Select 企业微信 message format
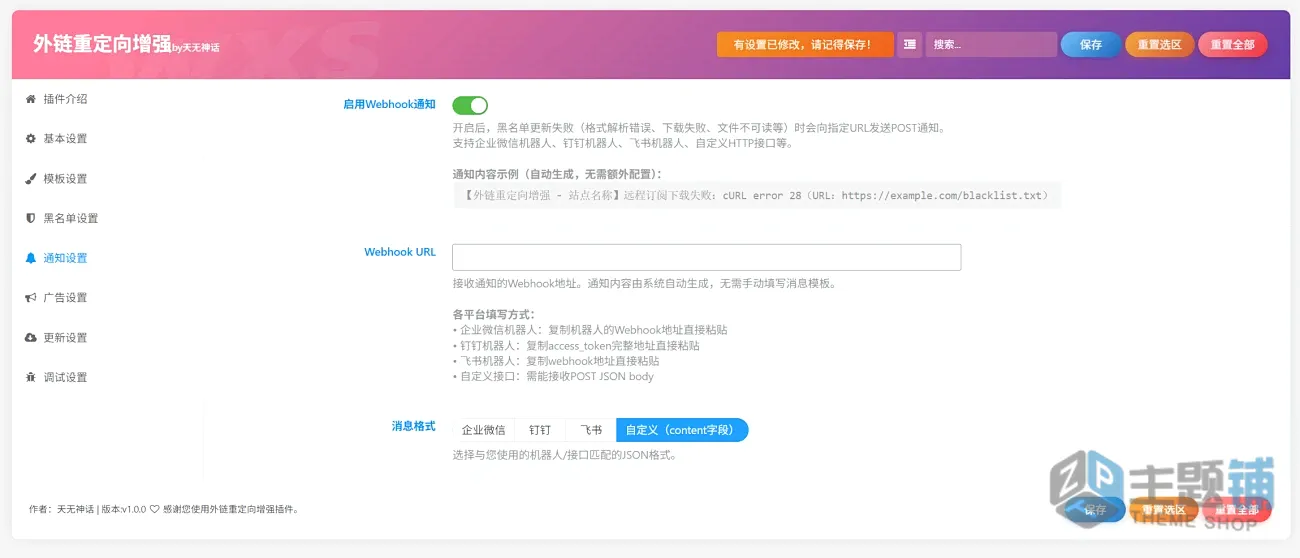The width and height of the screenshot is (1300, 558). (x=483, y=430)
